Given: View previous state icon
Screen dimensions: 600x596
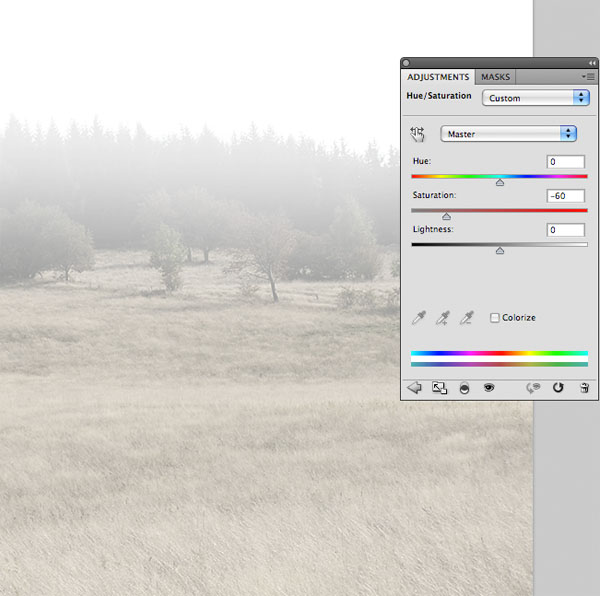Looking at the screenshot, I should (x=533, y=388).
